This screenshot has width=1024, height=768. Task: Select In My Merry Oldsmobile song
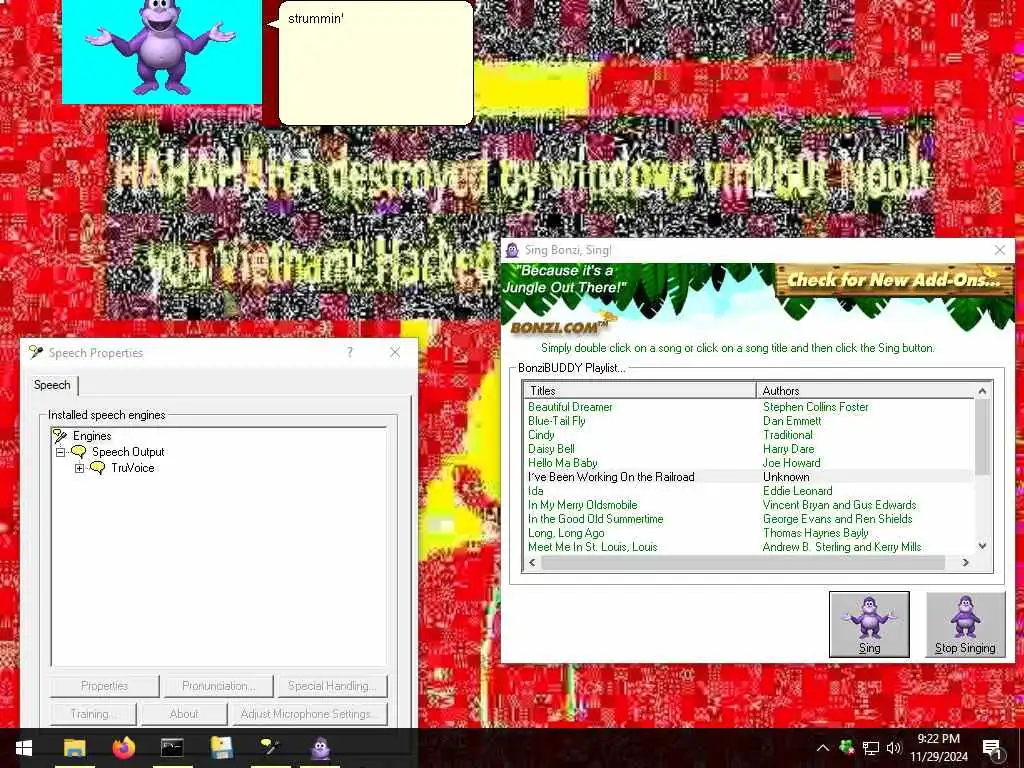pyautogui.click(x=583, y=505)
